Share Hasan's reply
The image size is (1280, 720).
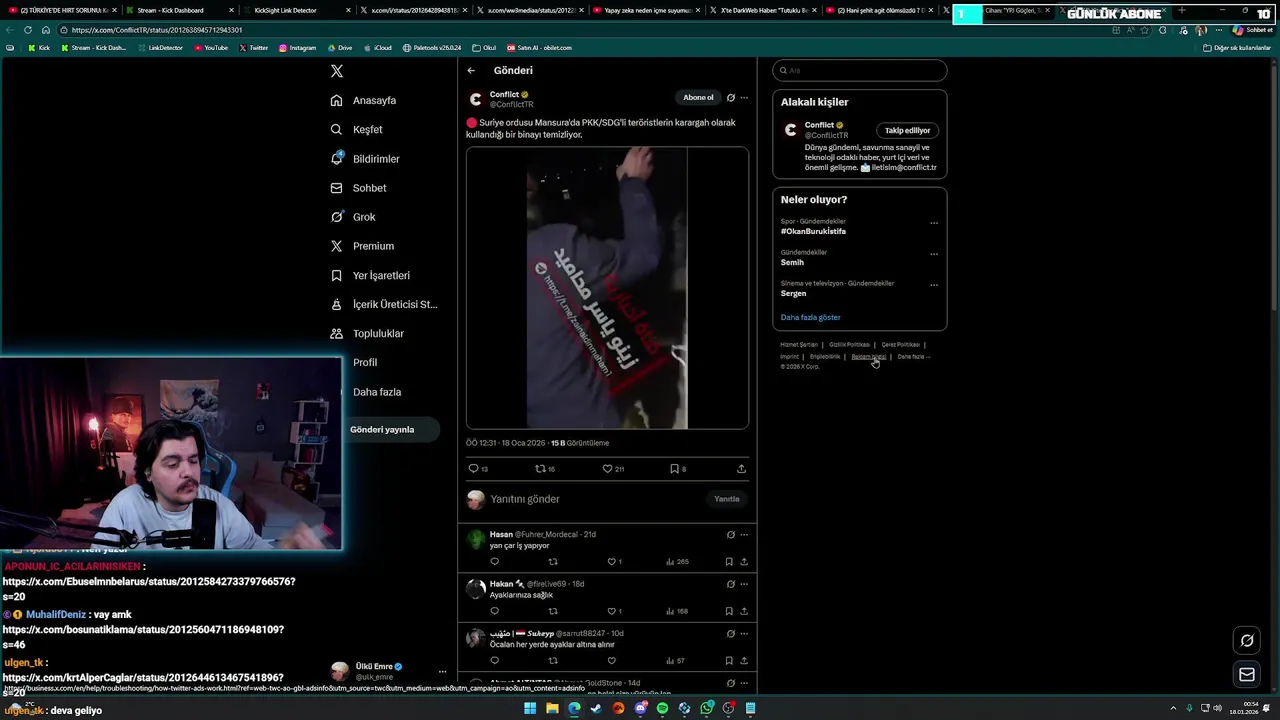click(x=744, y=562)
